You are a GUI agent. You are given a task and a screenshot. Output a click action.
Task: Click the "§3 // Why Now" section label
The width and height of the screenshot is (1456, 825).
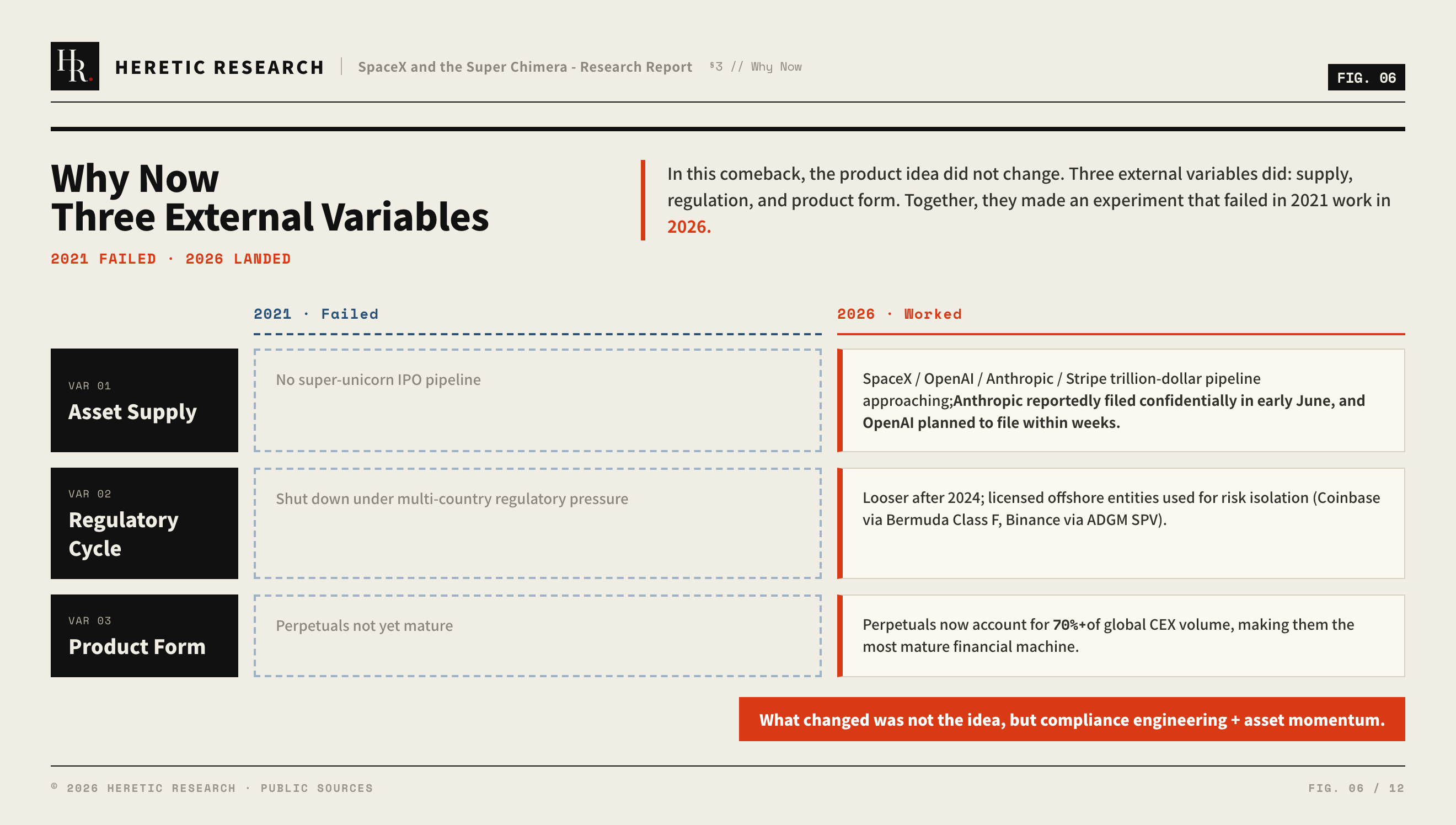756,67
